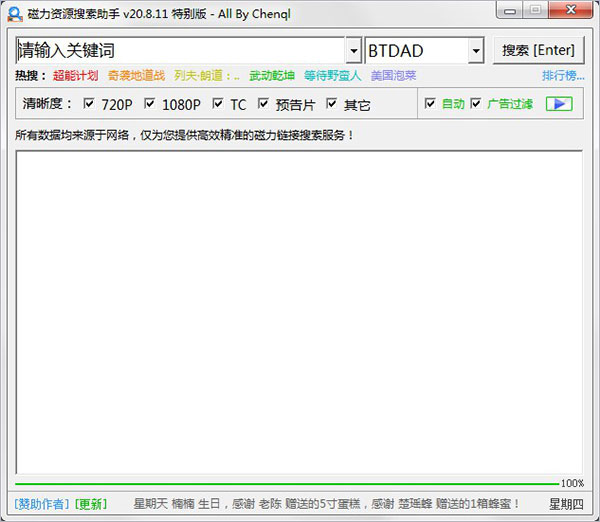Expand the keyword history dropdown arrow
Screen dimensions: 600x522
coord(354,51)
